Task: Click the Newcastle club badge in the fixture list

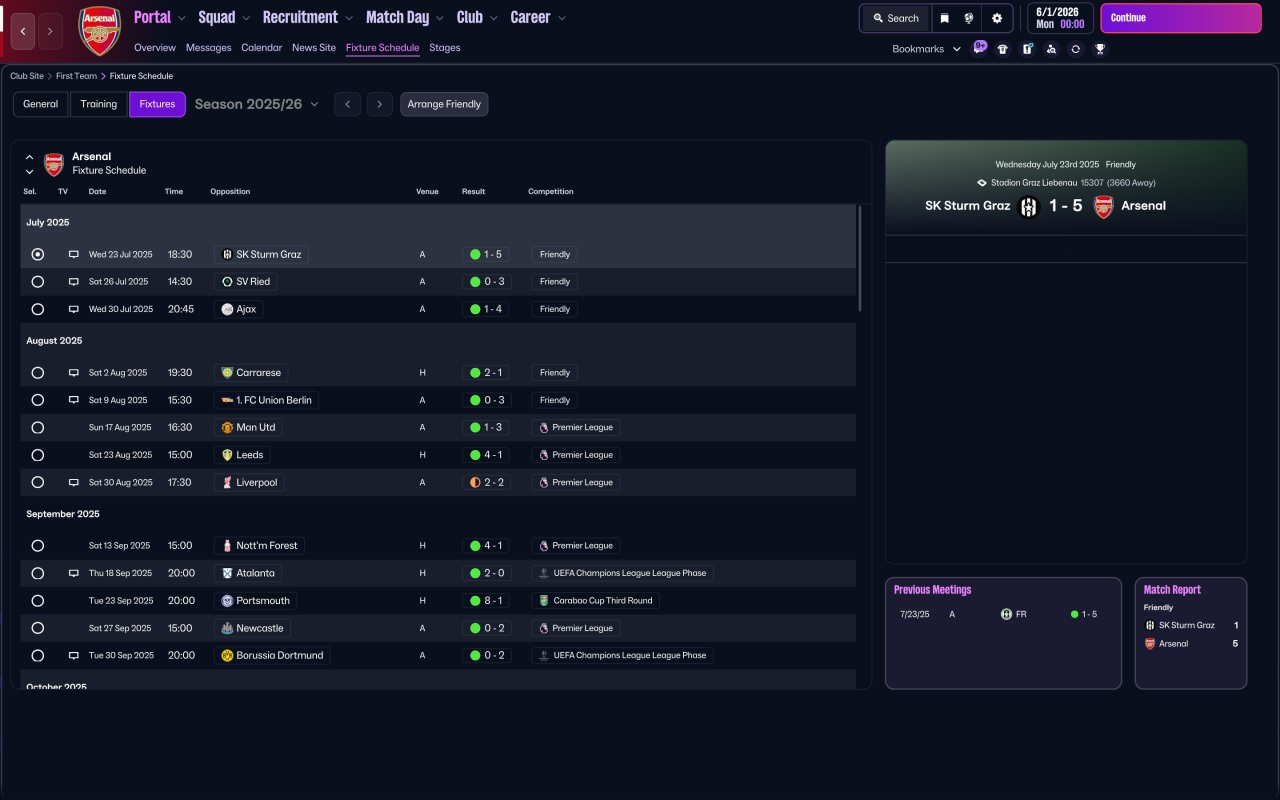Action: tap(227, 628)
